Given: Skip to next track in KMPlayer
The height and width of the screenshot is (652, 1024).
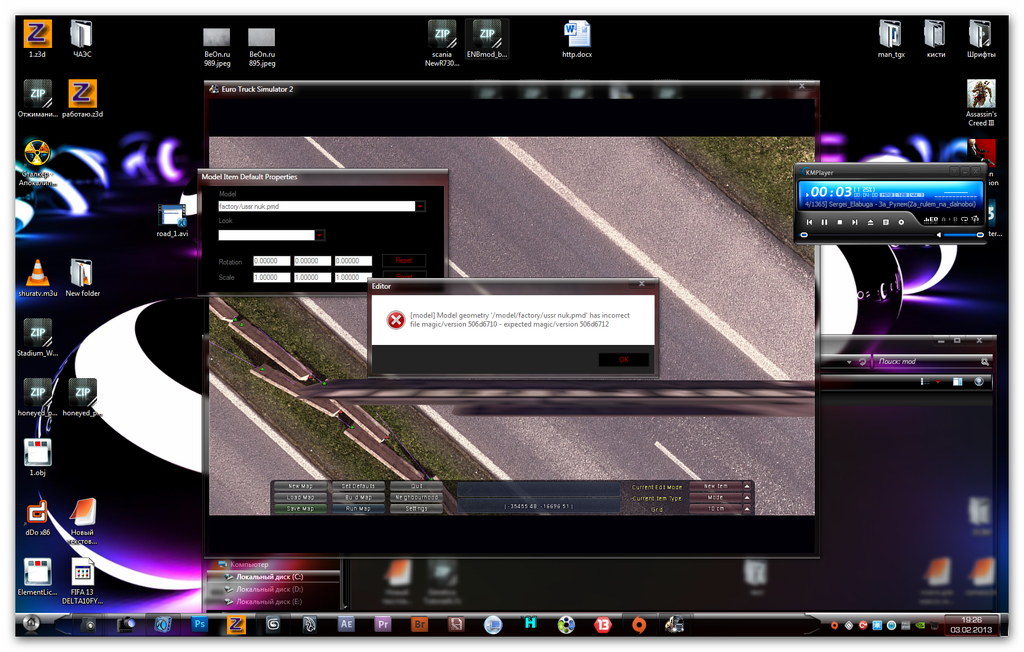Looking at the screenshot, I should coord(855,222).
